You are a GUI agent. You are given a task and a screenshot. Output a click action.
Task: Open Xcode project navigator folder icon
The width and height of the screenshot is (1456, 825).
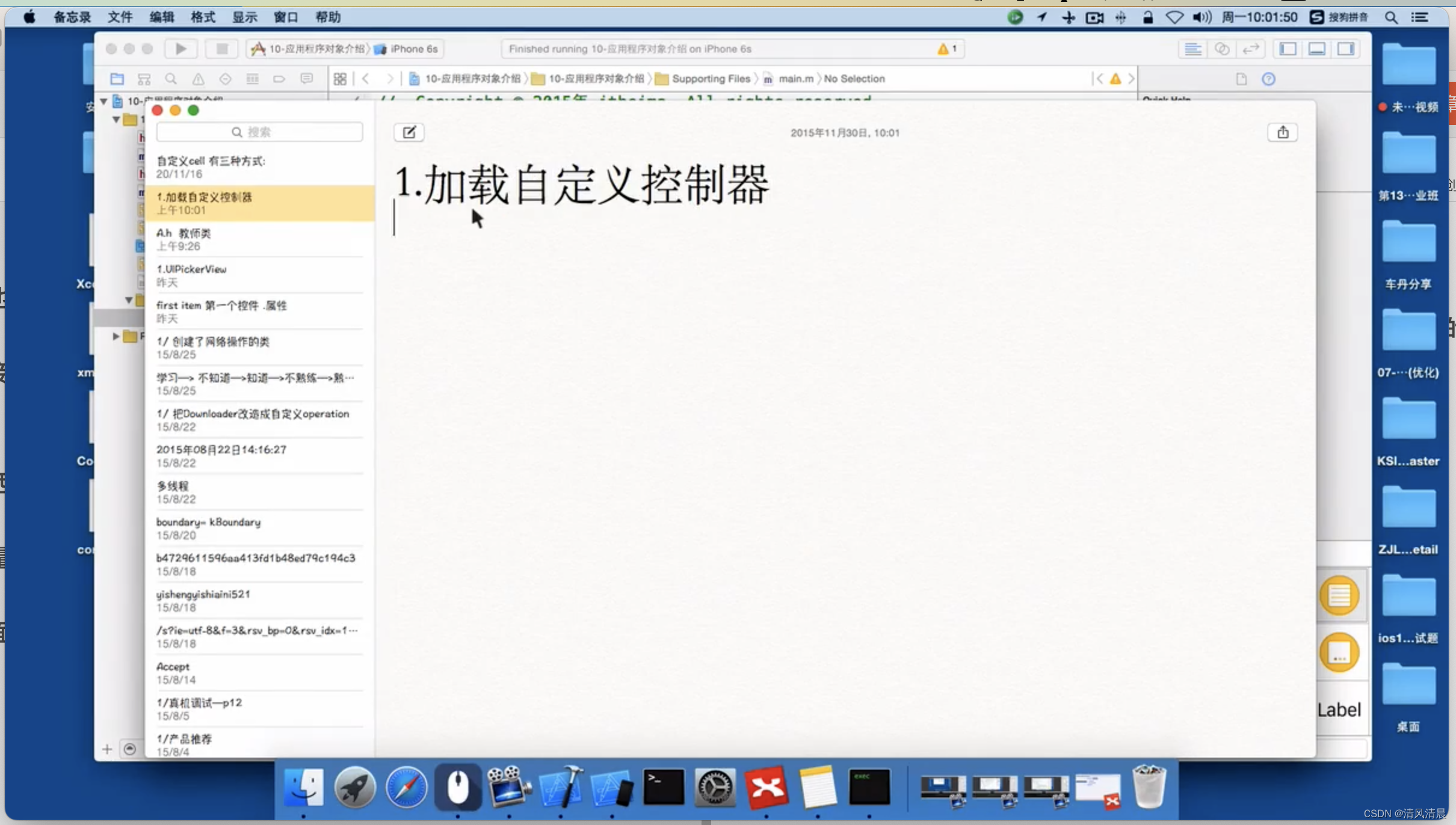pyautogui.click(x=117, y=79)
